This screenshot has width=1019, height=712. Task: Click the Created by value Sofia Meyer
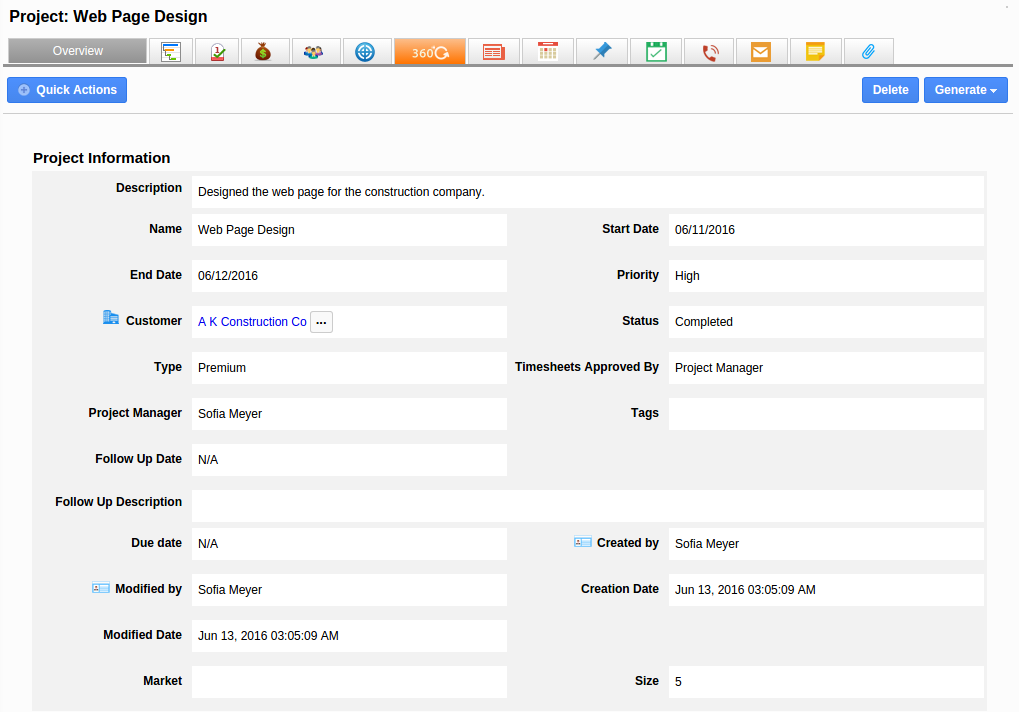[706, 544]
